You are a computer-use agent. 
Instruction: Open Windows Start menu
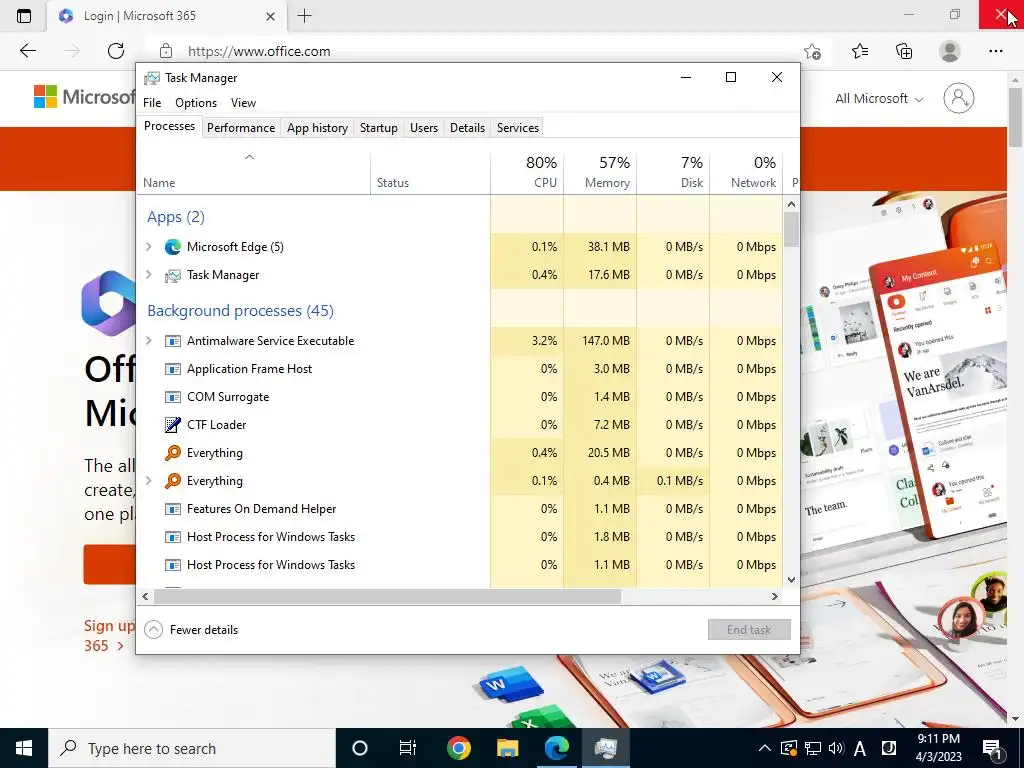pos(24,748)
